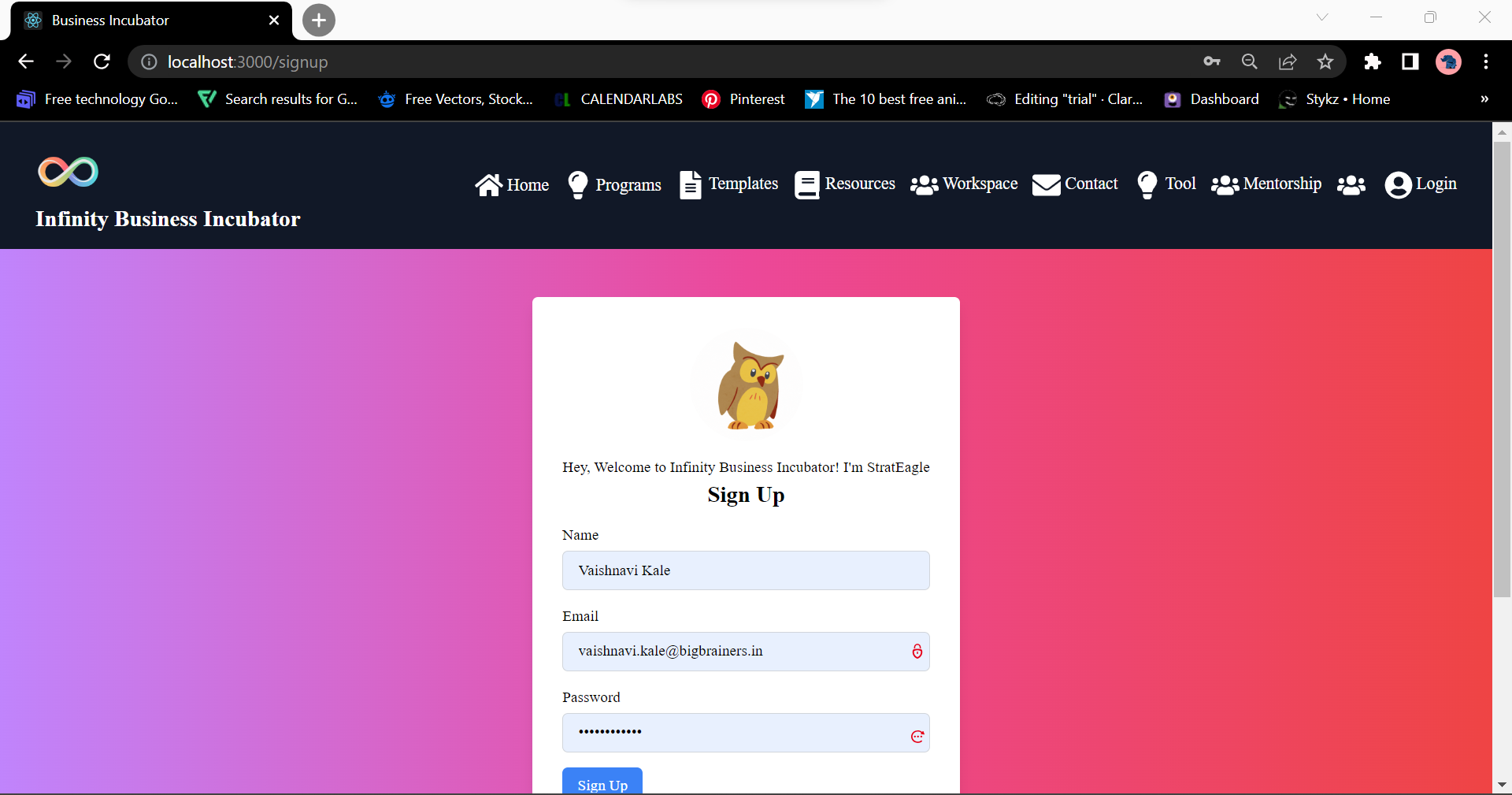Click the Mentorship group icon
The height and width of the screenshot is (795, 1512).
click(x=1225, y=184)
